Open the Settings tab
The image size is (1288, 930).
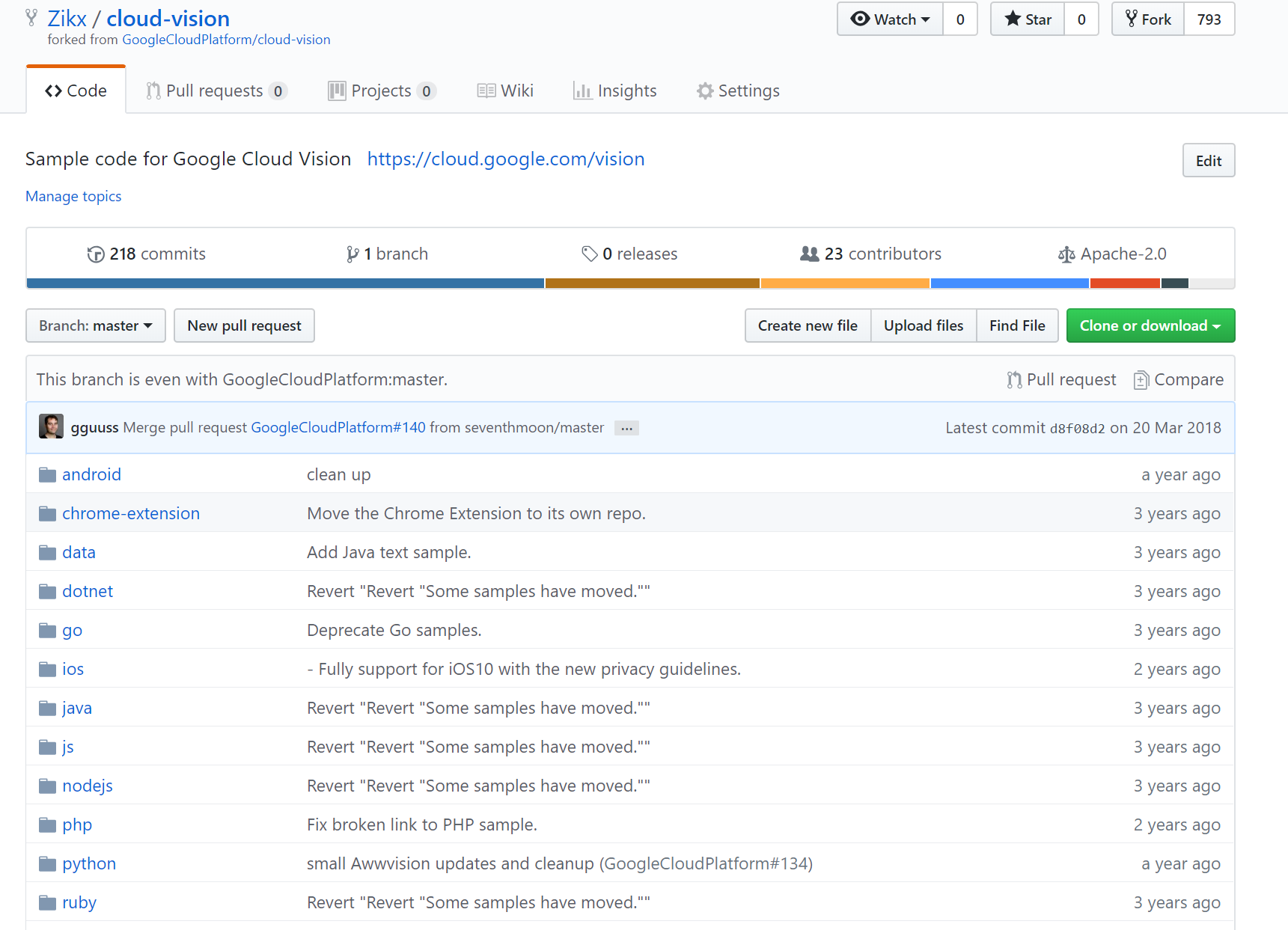[x=738, y=91]
